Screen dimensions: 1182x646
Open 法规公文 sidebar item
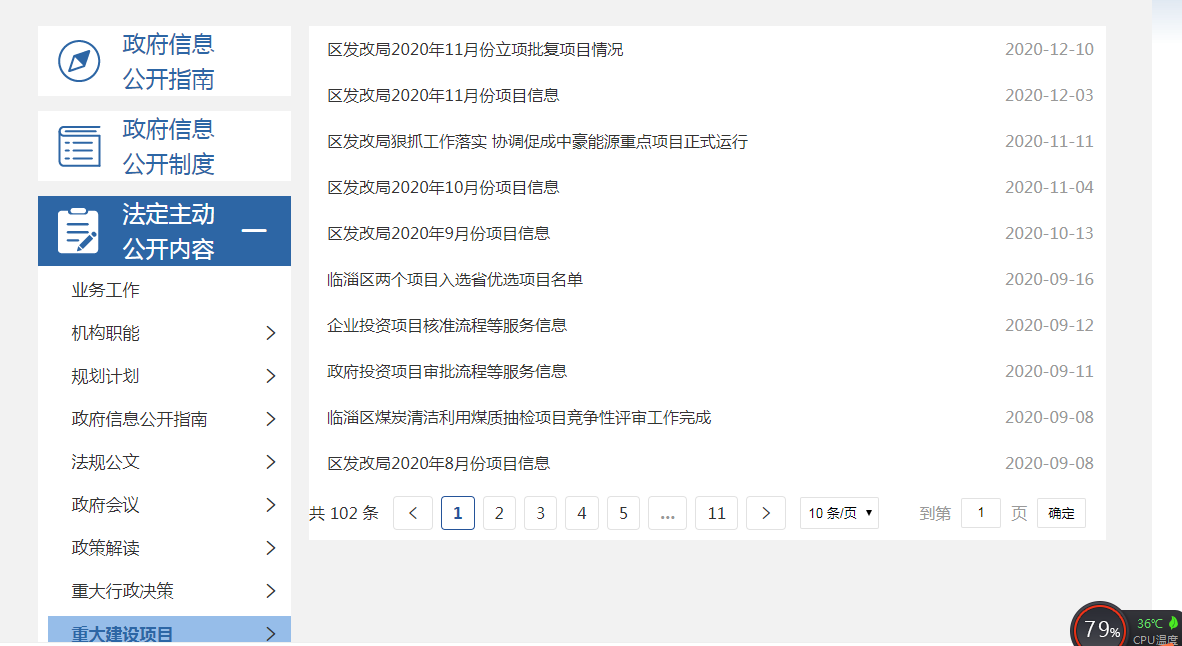[x=106, y=462]
